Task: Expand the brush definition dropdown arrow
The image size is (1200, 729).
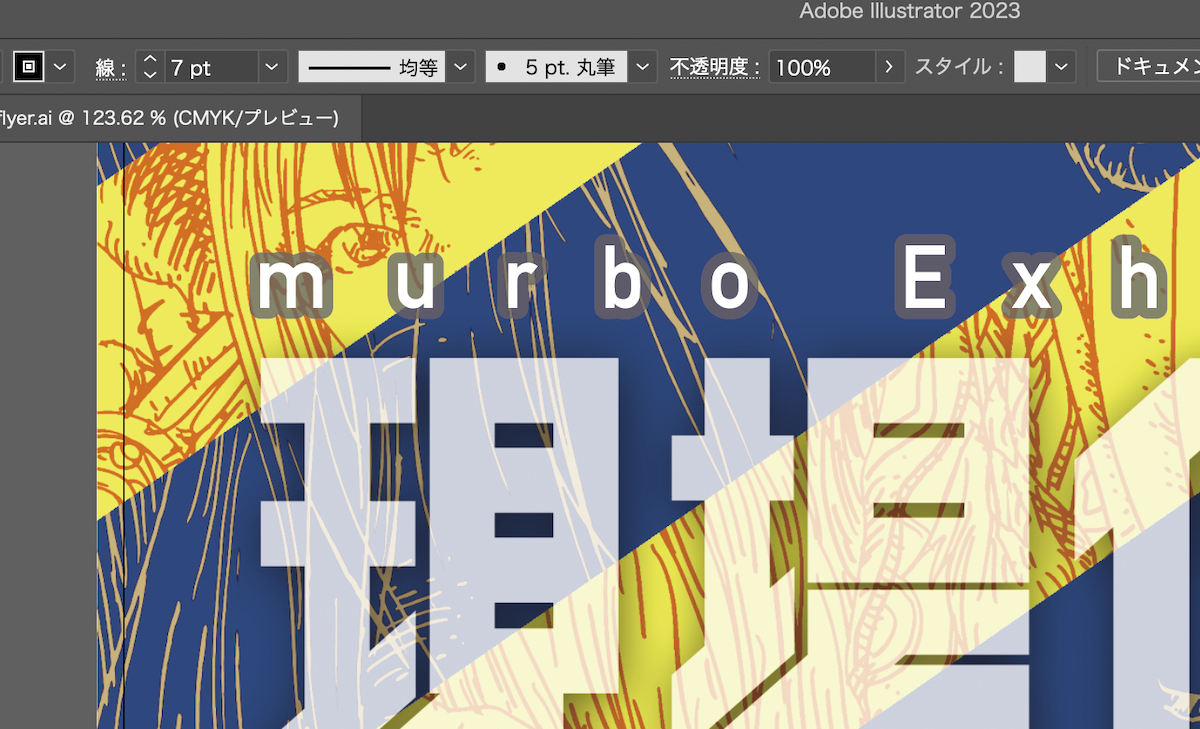Action: [643, 67]
